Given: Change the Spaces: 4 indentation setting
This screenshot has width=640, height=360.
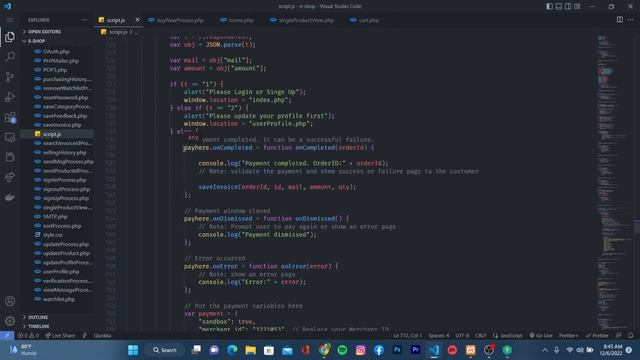Looking at the screenshot, I should pos(439,336).
